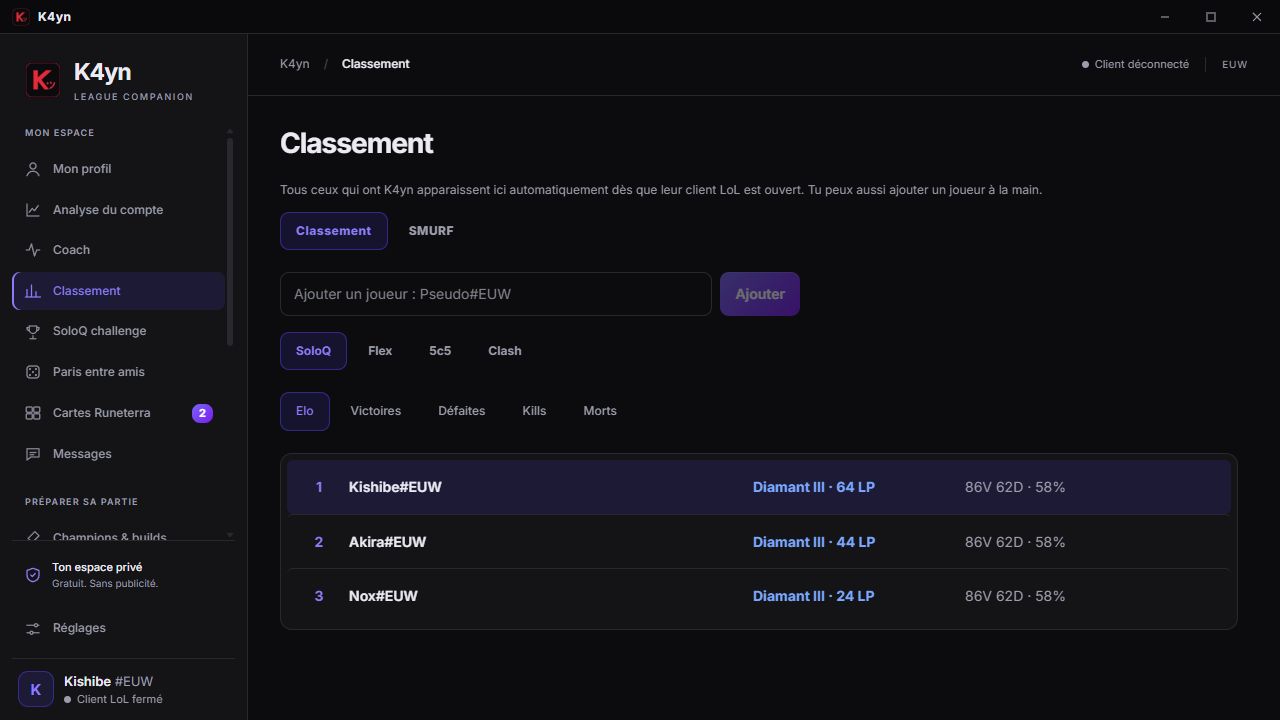Click the Messages chat bubble icon
This screenshot has width=1280, height=720.
click(x=33, y=454)
